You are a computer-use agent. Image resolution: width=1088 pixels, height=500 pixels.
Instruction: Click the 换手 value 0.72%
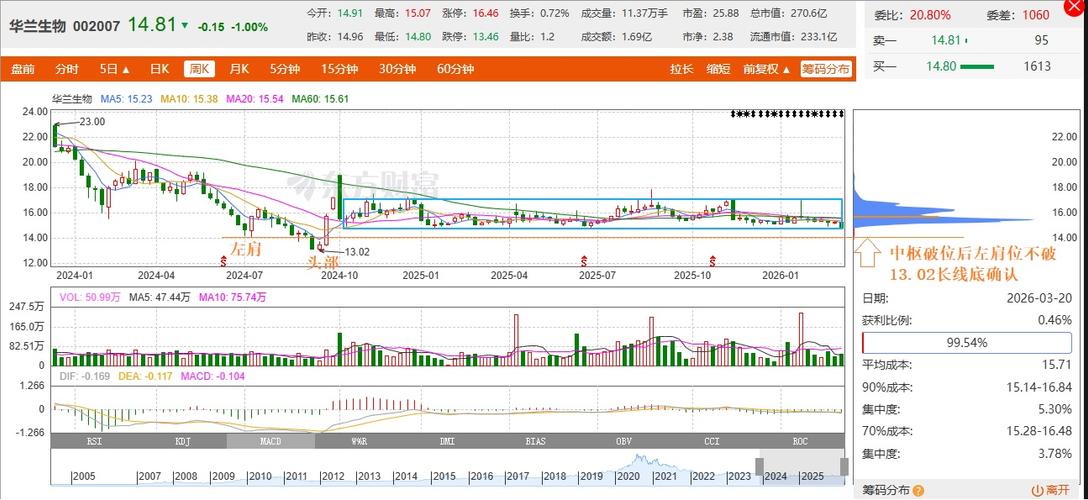[x=554, y=13]
